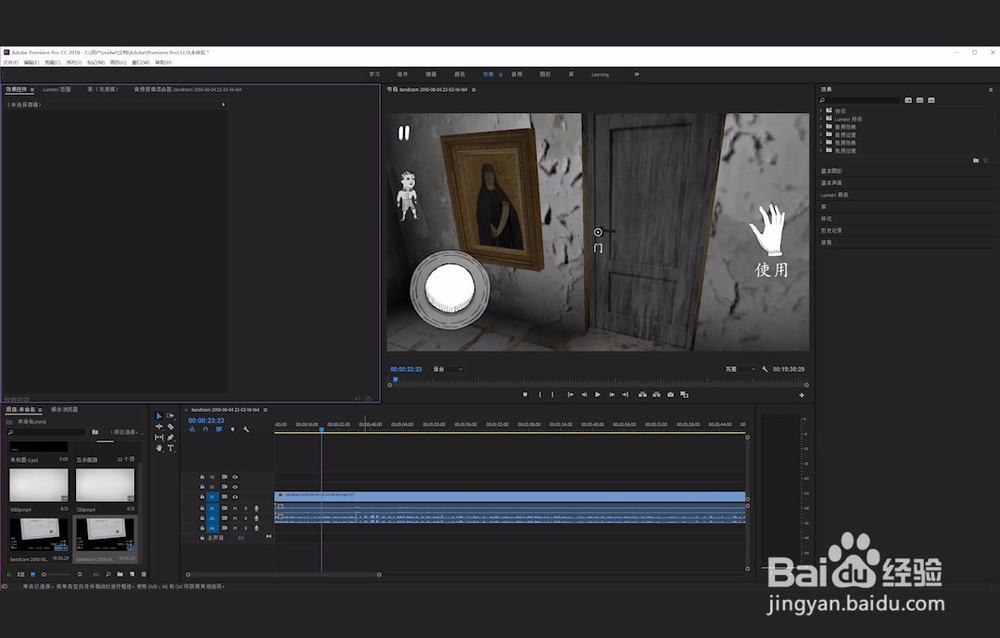Go to In point in Program Monitor
This screenshot has width=1000, height=638.
[570, 395]
